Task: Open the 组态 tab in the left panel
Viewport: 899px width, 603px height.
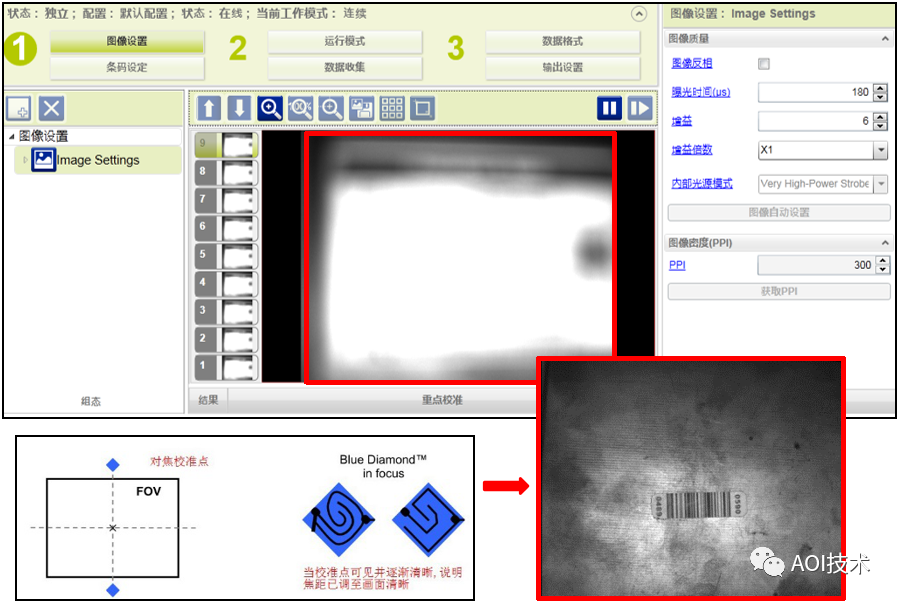Action: [91, 401]
